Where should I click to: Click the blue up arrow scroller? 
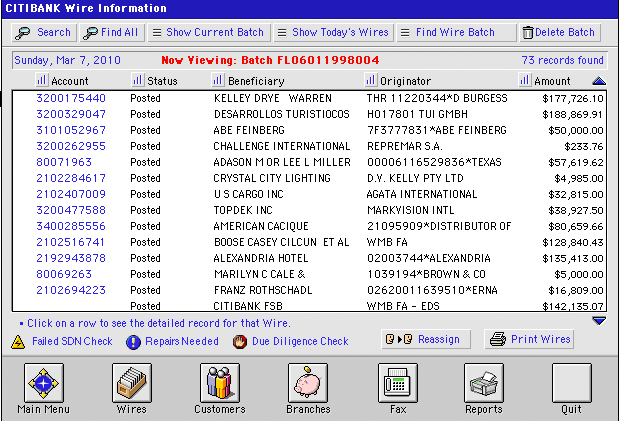point(599,81)
